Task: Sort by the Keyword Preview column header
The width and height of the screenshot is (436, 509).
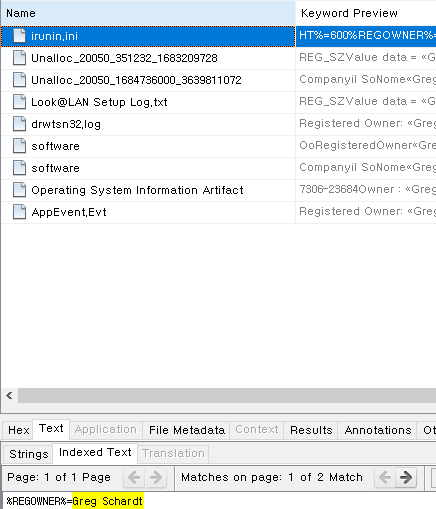Action: click(366, 13)
